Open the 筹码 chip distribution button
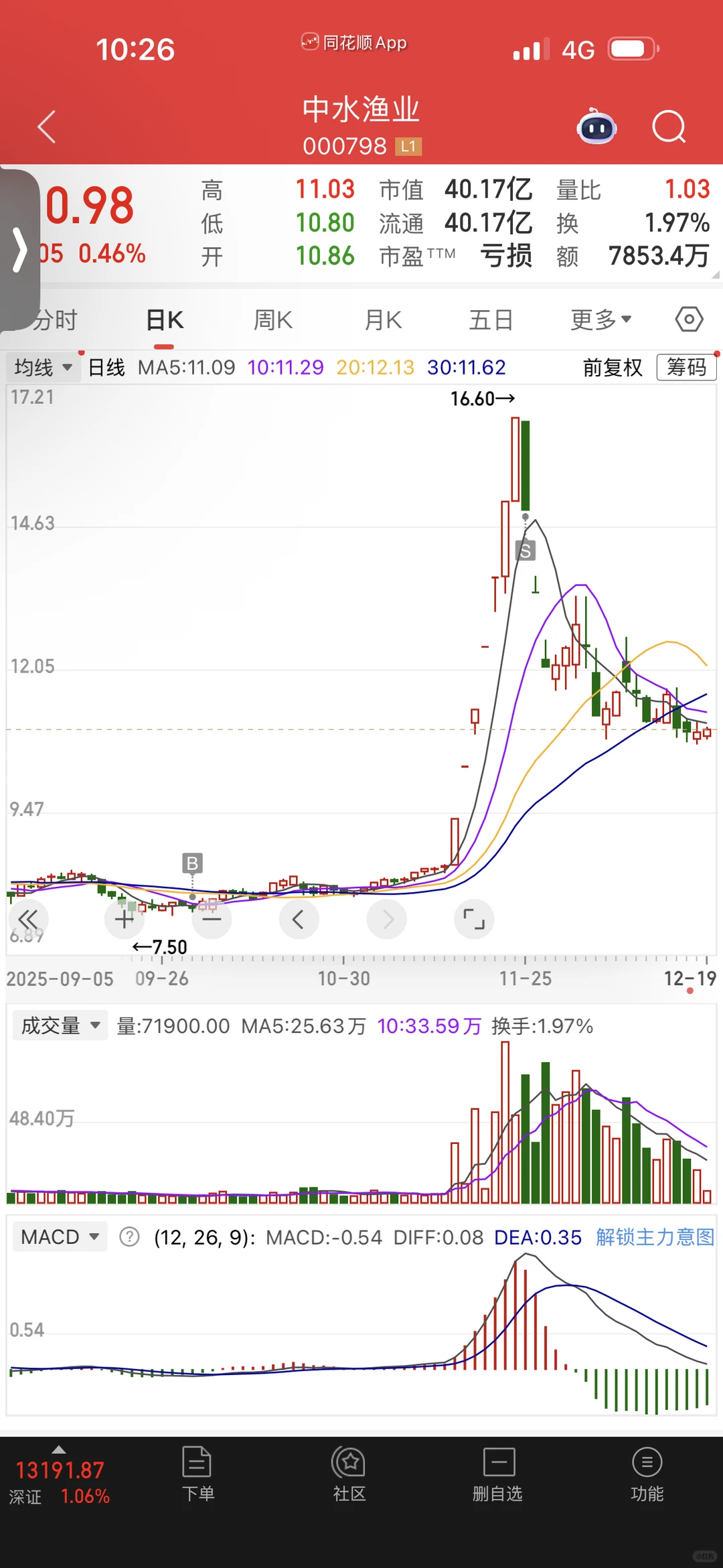723x1568 pixels. tap(686, 367)
